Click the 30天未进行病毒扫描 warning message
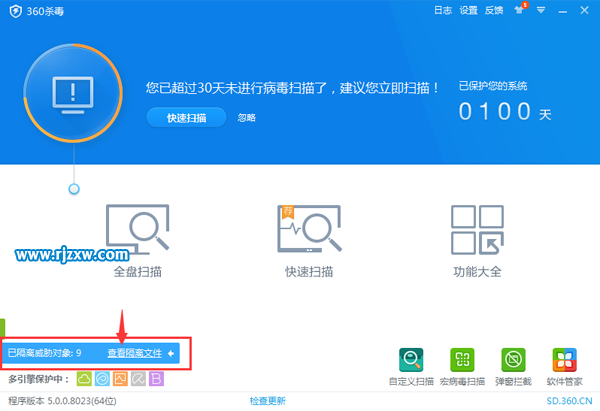Viewport: 600px width, 411px height. [x=292, y=88]
